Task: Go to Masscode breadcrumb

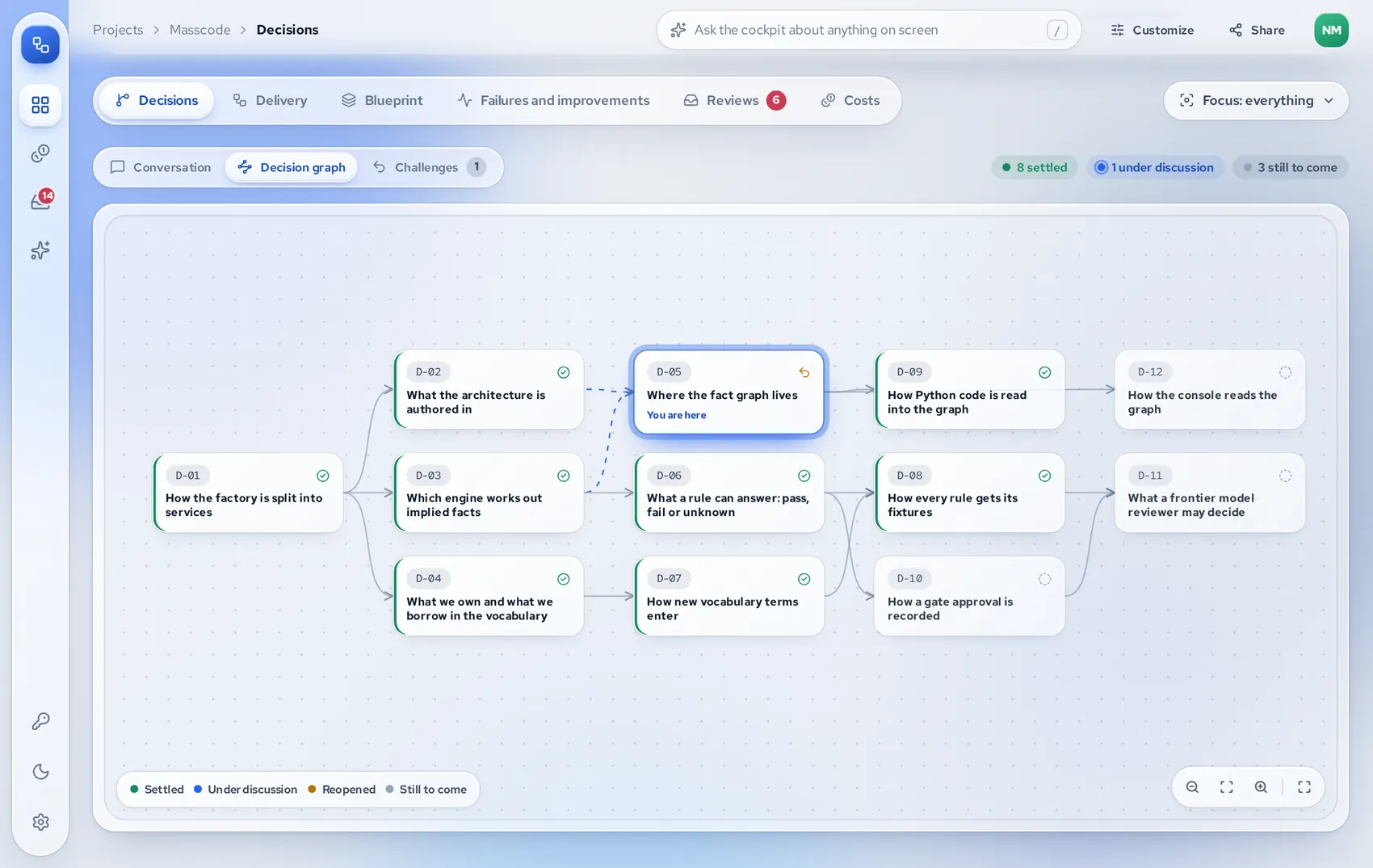Action: (x=199, y=30)
